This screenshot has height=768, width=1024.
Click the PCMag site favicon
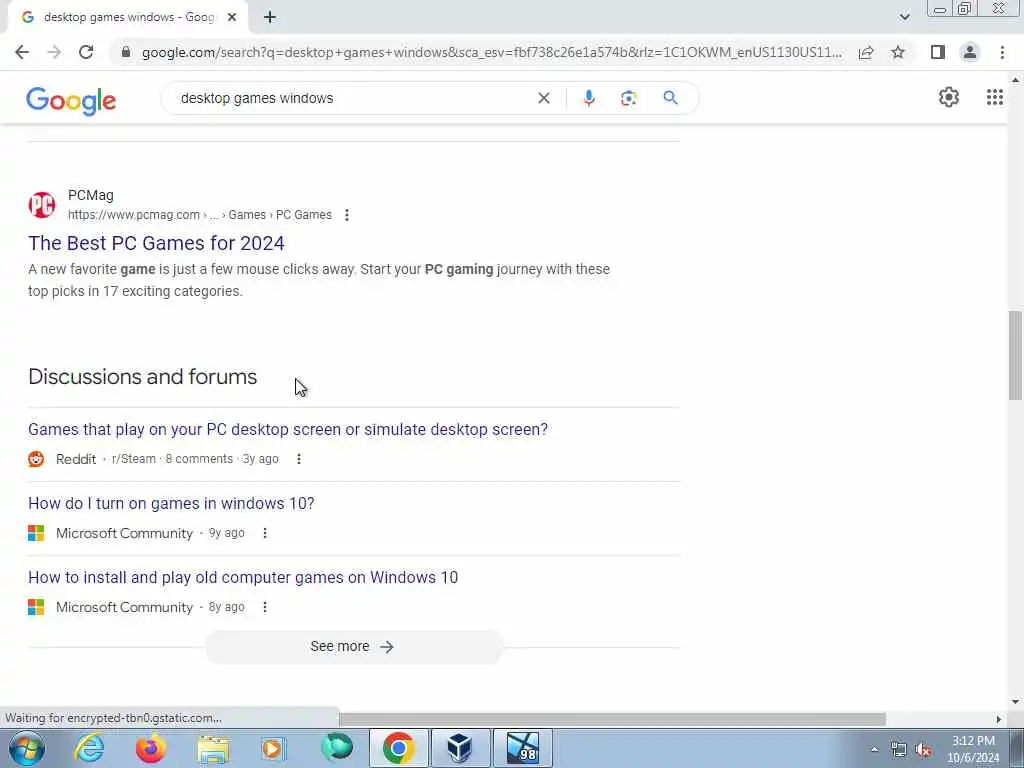[42, 204]
